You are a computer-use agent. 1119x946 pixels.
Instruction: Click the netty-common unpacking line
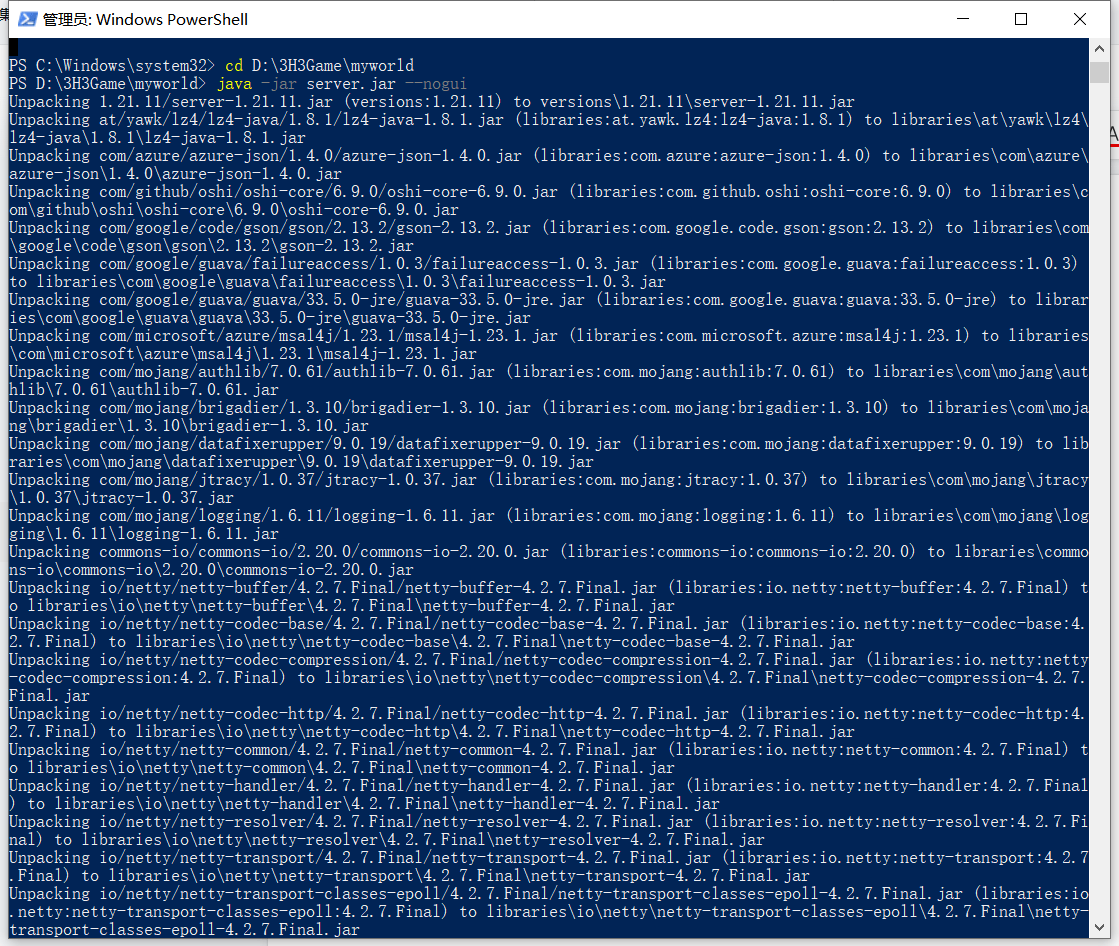tap(548, 758)
